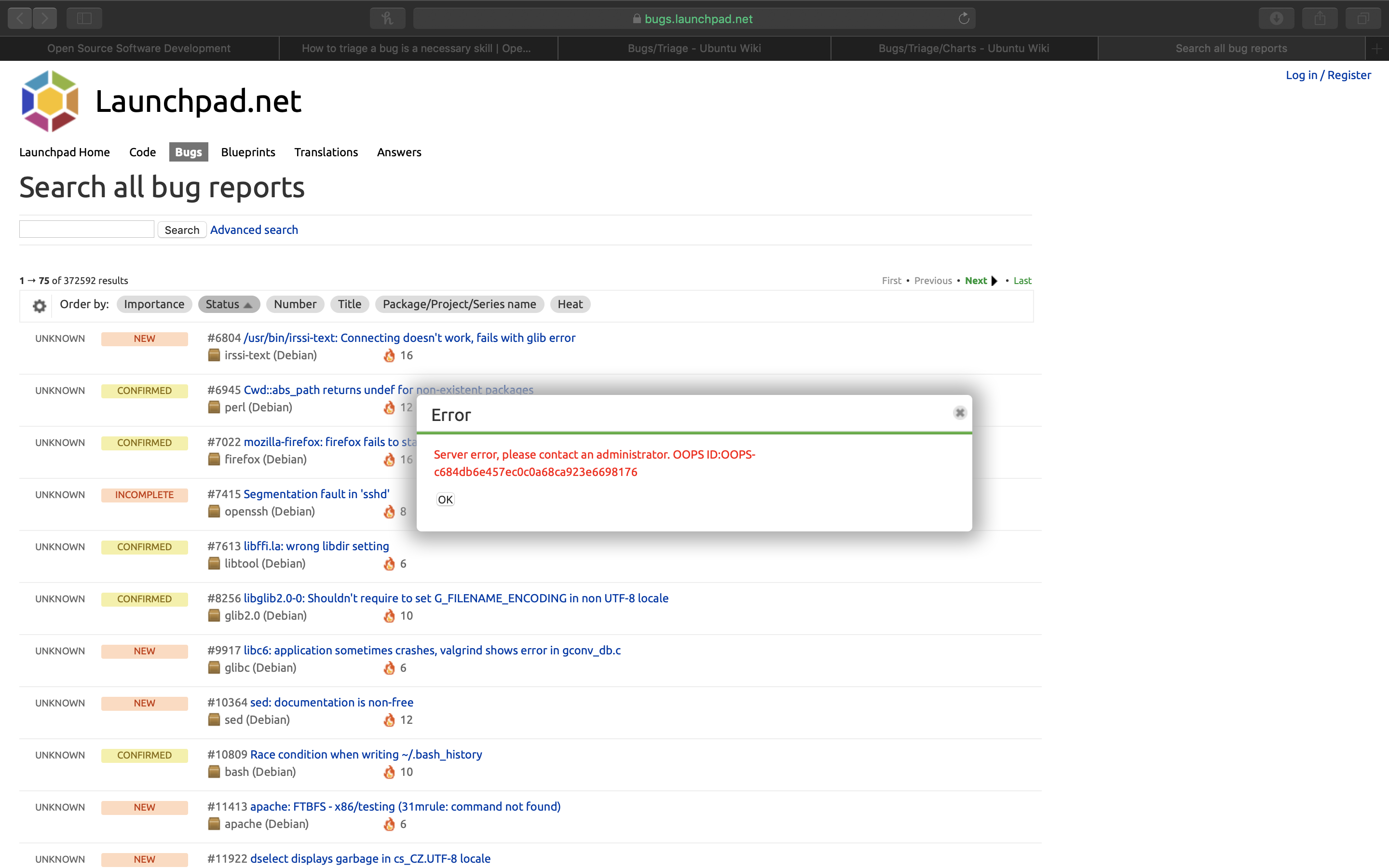Click the heat flame icon for bug #6804
The width and height of the screenshot is (1389, 868).
pyautogui.click(x=389, y=355)
